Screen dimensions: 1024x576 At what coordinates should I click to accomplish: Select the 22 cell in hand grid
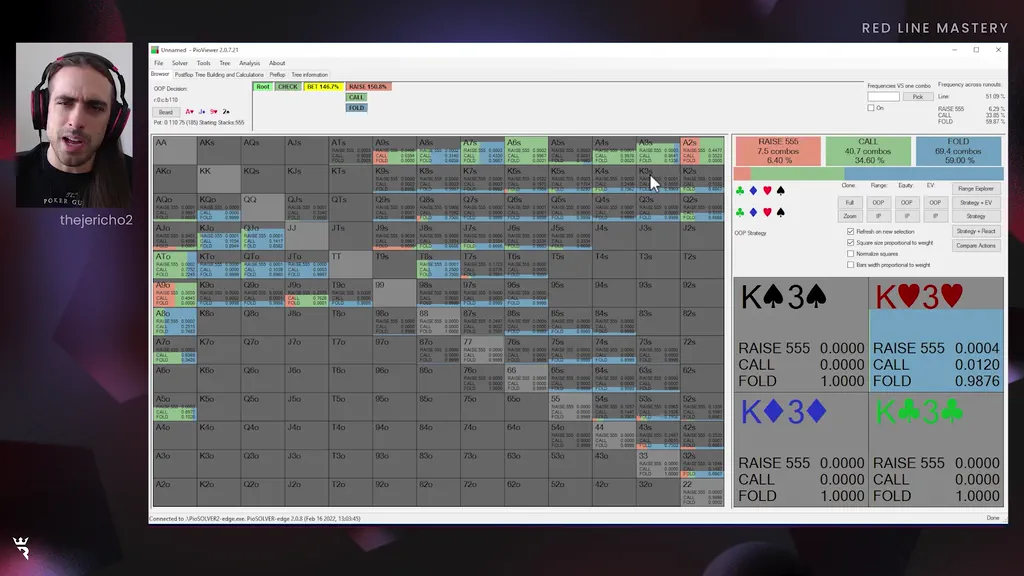(702, 492)
